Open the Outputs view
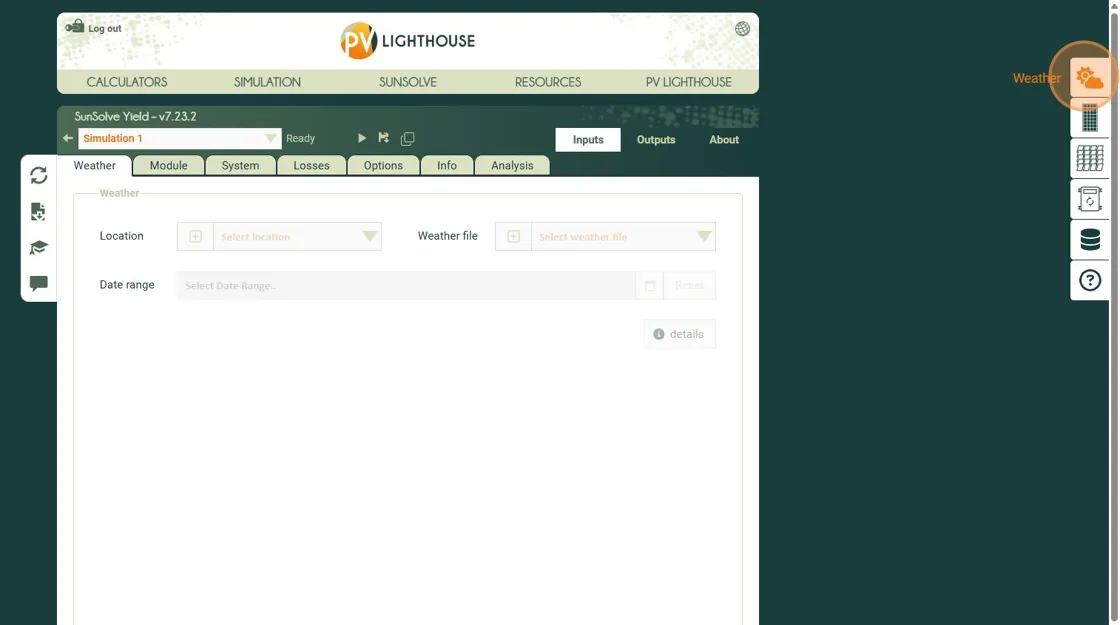 click(x=656, y=140)
